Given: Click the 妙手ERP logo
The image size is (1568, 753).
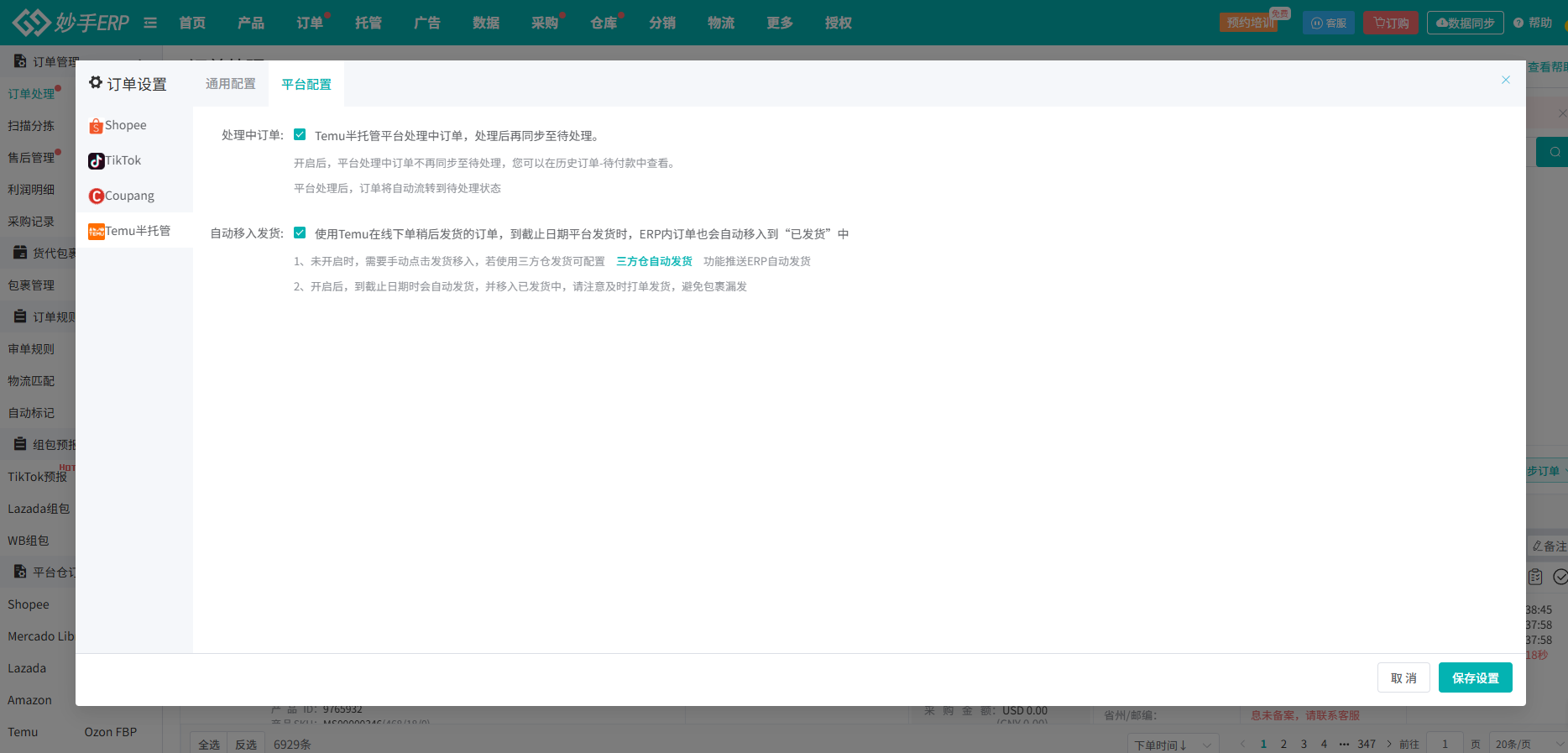Looking at the screenshot, I should (x=71, y=23).
